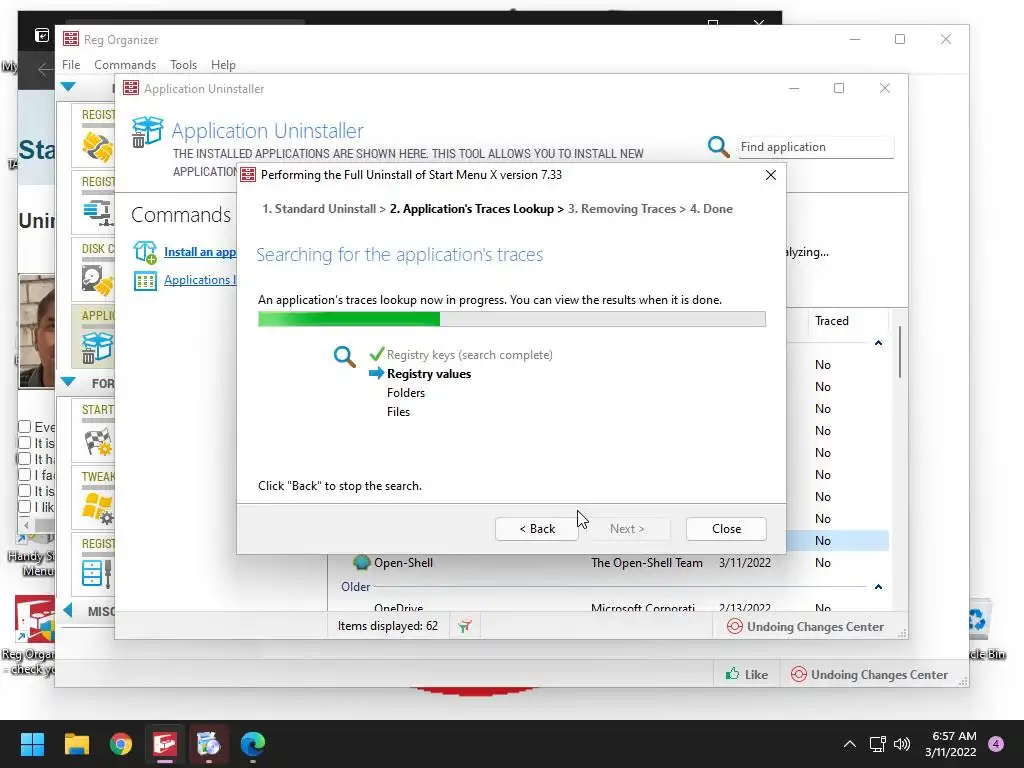Click the filter icon next to Items displayed
This screenshot has width=1024, height=768.
click(x=464, y=626)
